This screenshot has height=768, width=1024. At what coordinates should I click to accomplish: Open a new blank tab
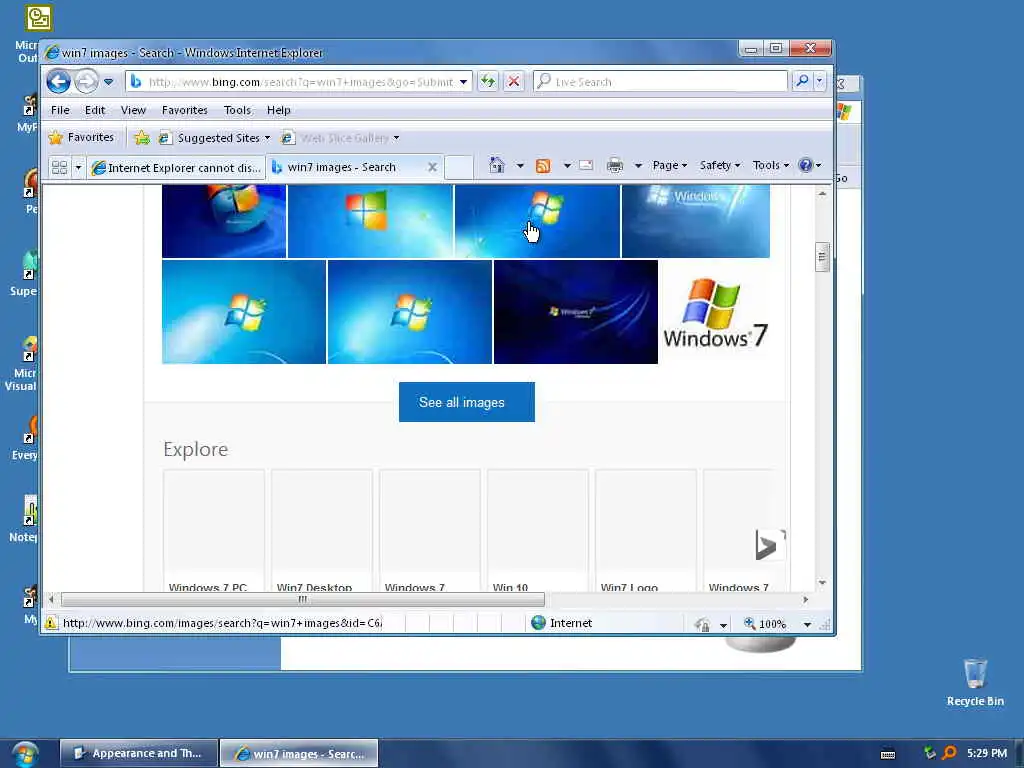tap(458, 167)
